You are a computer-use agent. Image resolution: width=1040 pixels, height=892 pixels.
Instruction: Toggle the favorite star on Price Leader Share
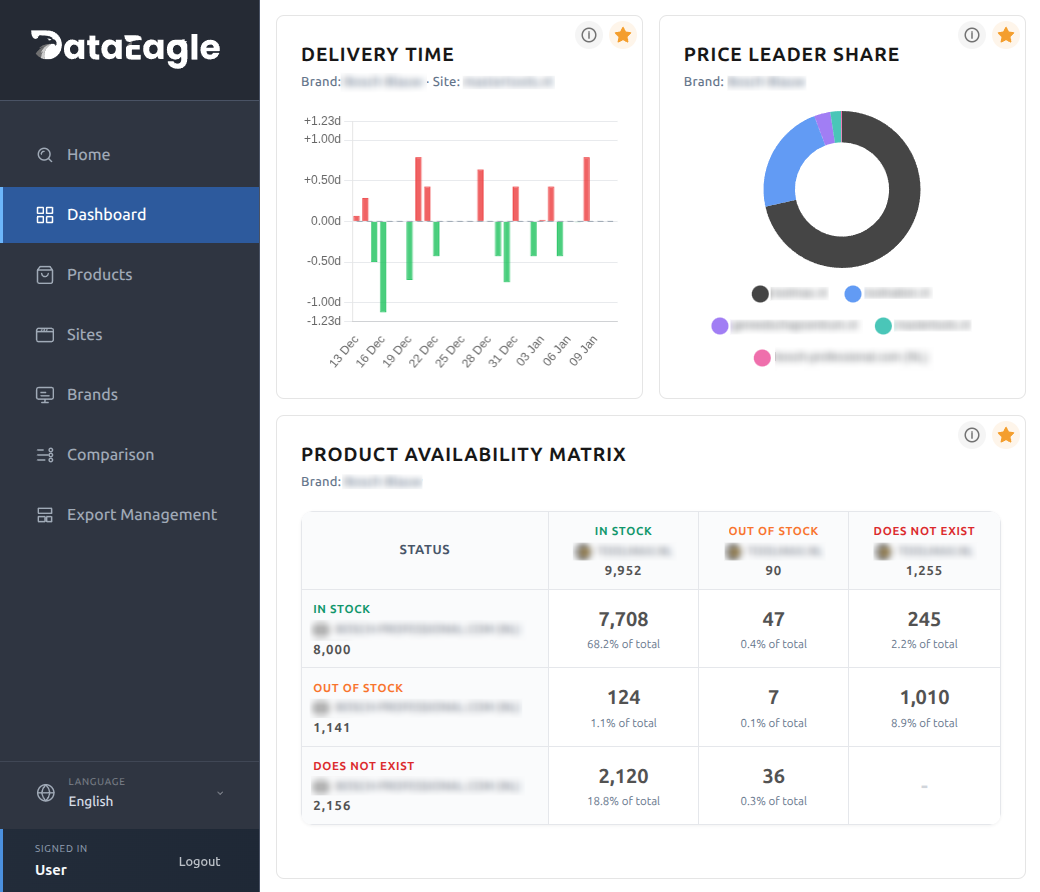pyautogui.click(x=1006, y=34)
